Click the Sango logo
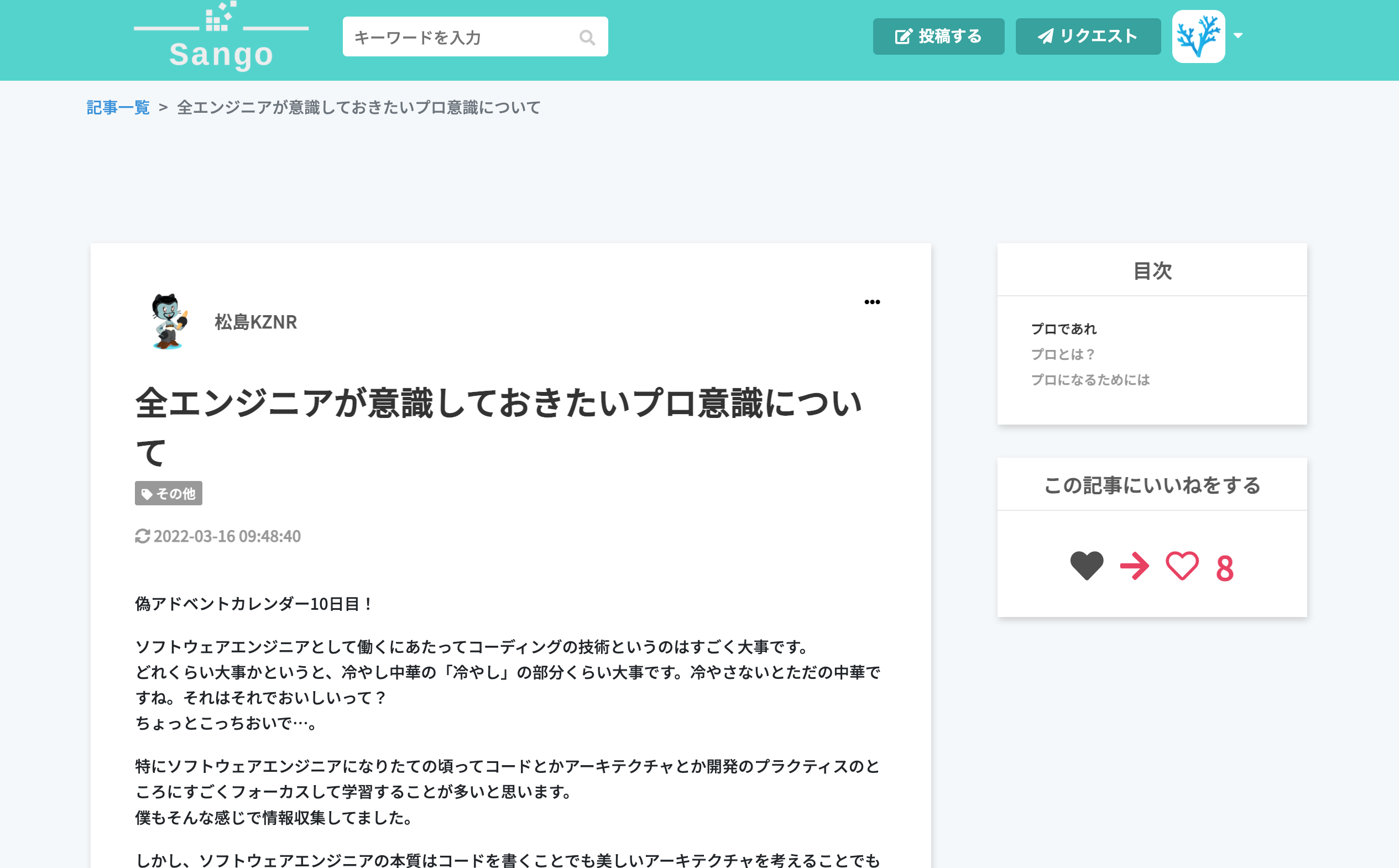 pos(221,36)
